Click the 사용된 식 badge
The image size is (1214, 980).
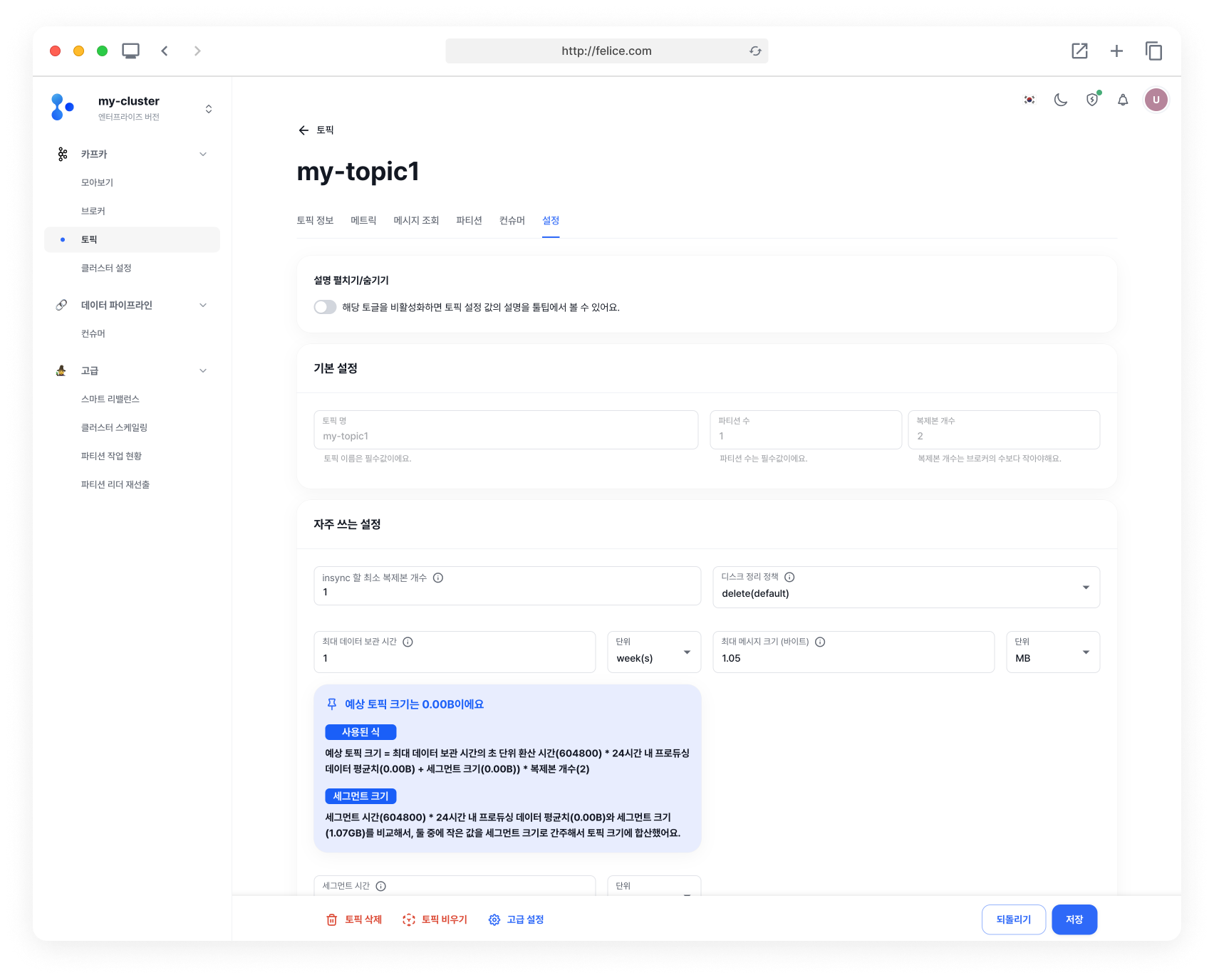click(360, 732)
